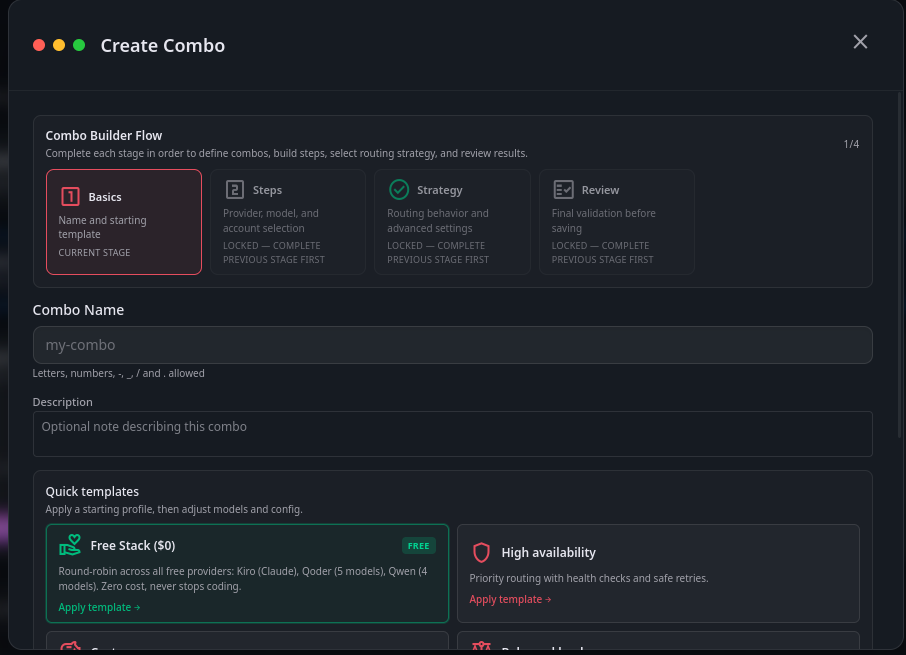Click the "1/4" stage counter
Viewport: 906px width, 655px height.
tap(851, 144)
